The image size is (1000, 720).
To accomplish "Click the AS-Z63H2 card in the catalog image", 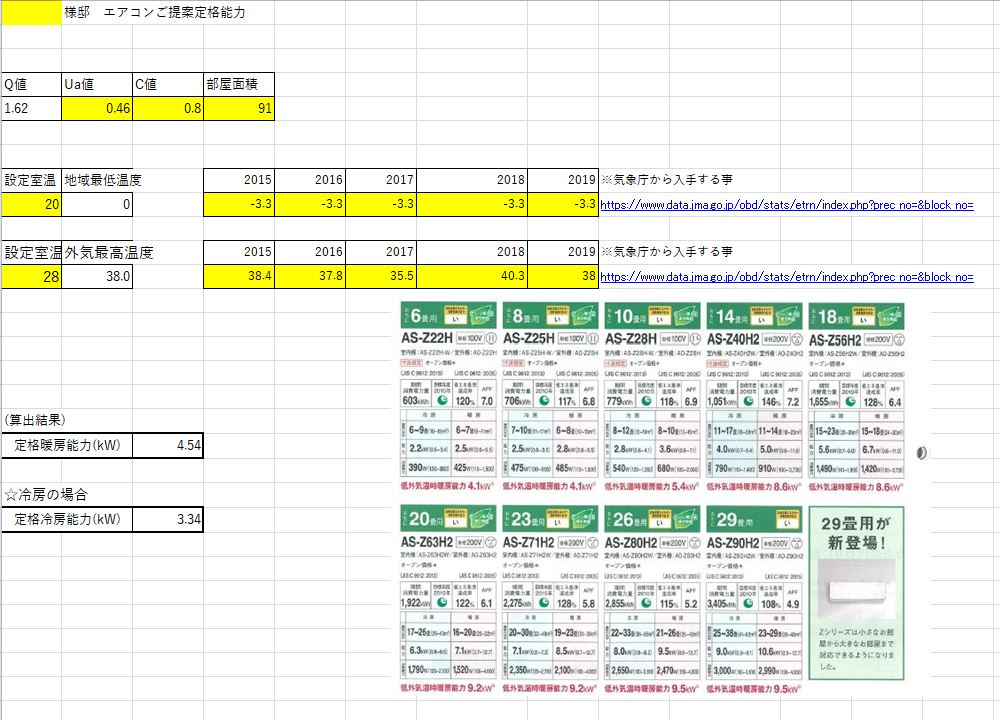I will (448, 599).
